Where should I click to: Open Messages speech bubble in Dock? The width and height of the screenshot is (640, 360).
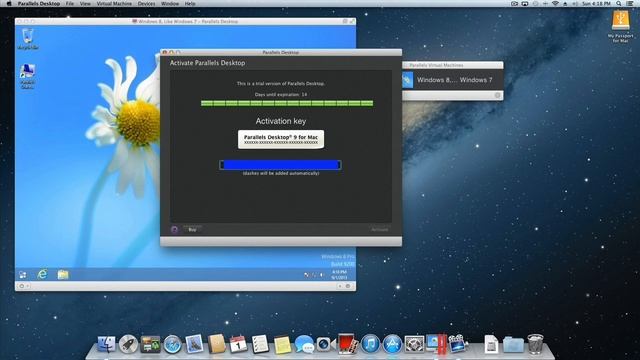click(x=304, y=344)
